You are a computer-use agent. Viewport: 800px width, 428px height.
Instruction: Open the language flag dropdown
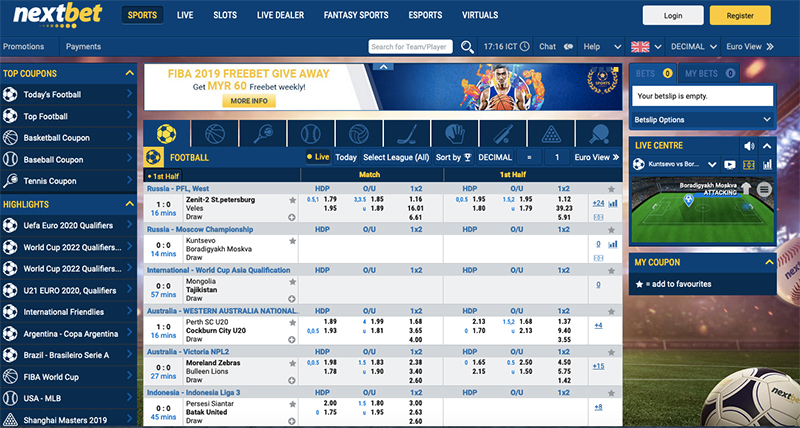click(646, 46)
